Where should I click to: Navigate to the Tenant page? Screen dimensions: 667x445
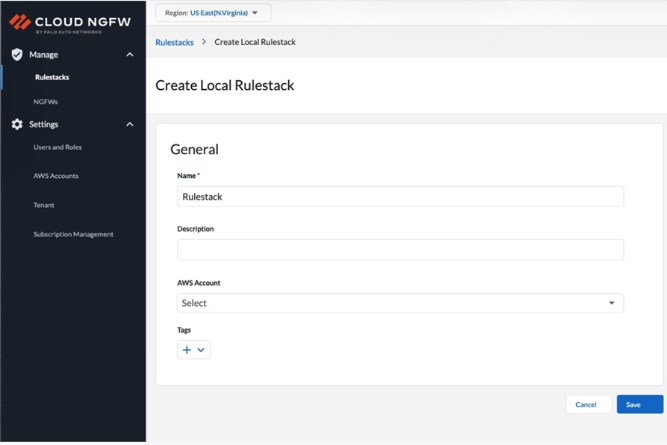click(44, 205)
